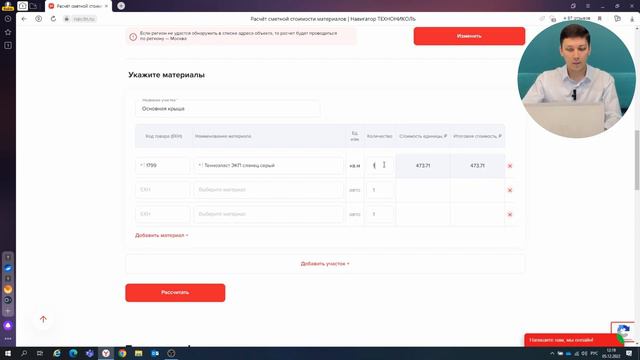The width and height of the screenshot is (640, 360).
Task: Click the scroll-to-top arrow button
Action: pyautogui.click(x=43, y=319)
